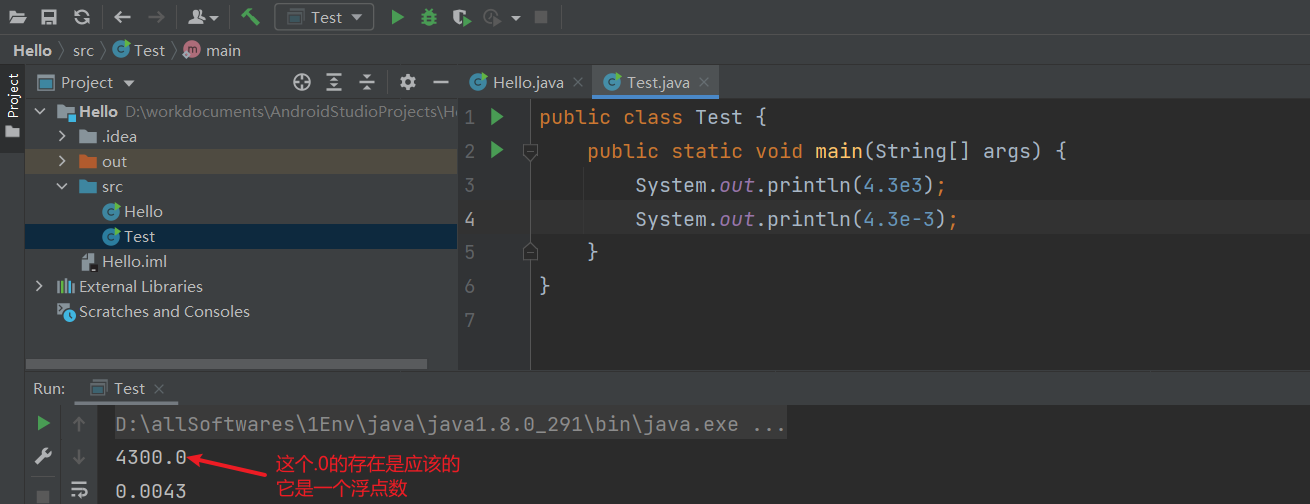Screen dimensions: 1310x504
Task: Run Test with coverage shield icon
Action: pos(460,17)
